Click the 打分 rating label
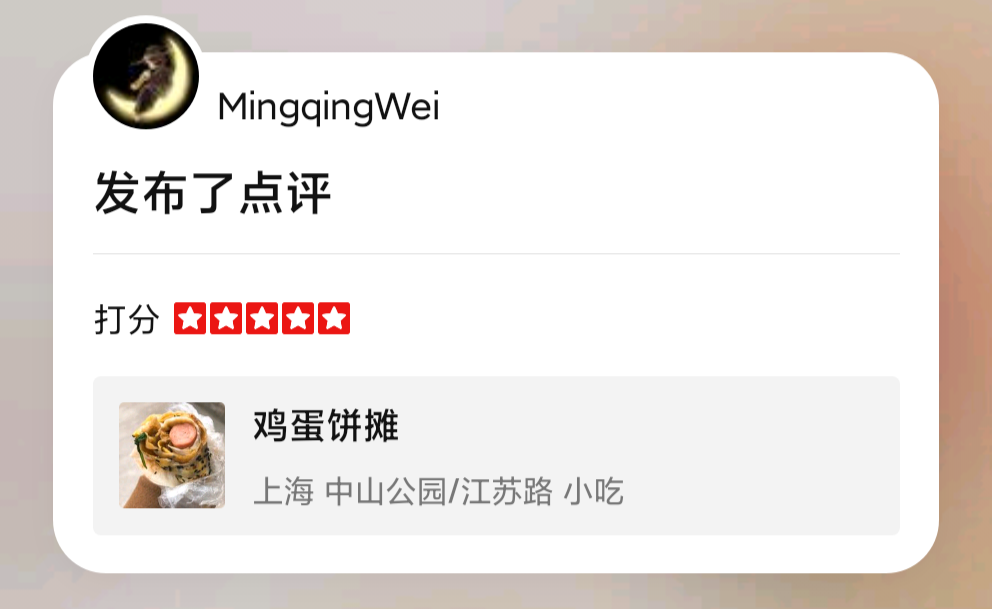 [127, 319]
